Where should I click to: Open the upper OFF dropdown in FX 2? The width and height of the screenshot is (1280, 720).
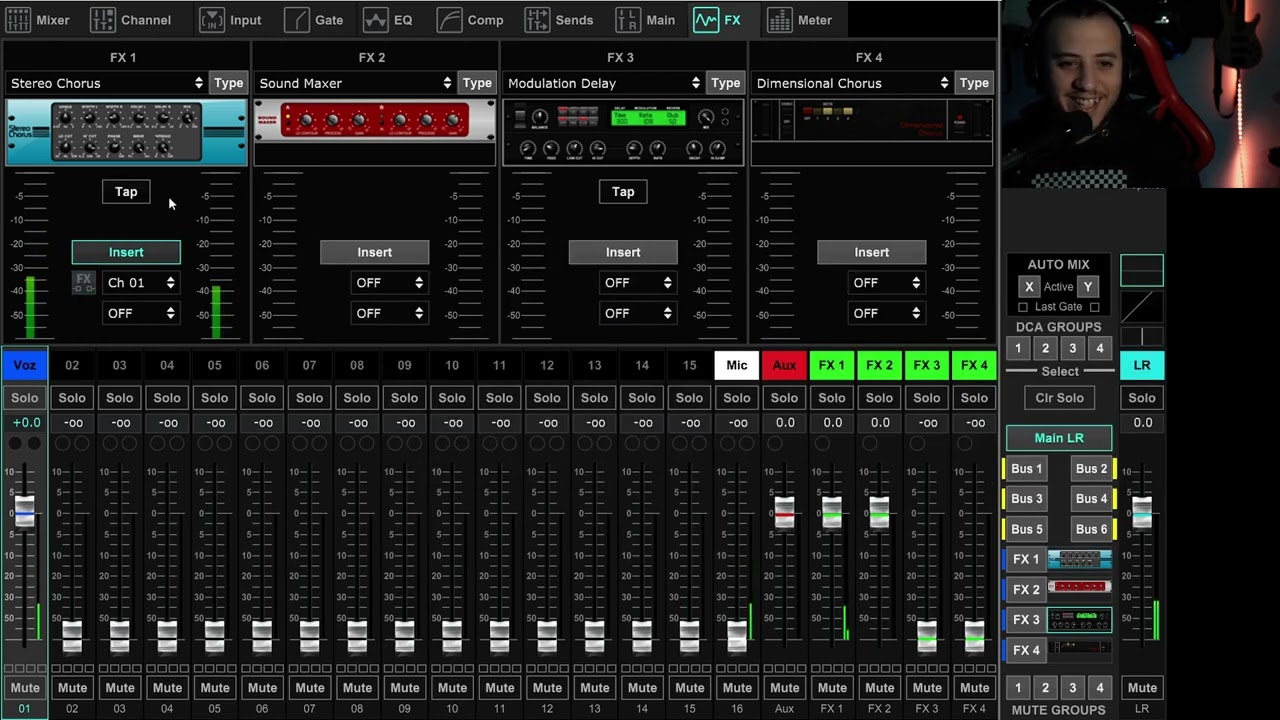click(389, 283)
